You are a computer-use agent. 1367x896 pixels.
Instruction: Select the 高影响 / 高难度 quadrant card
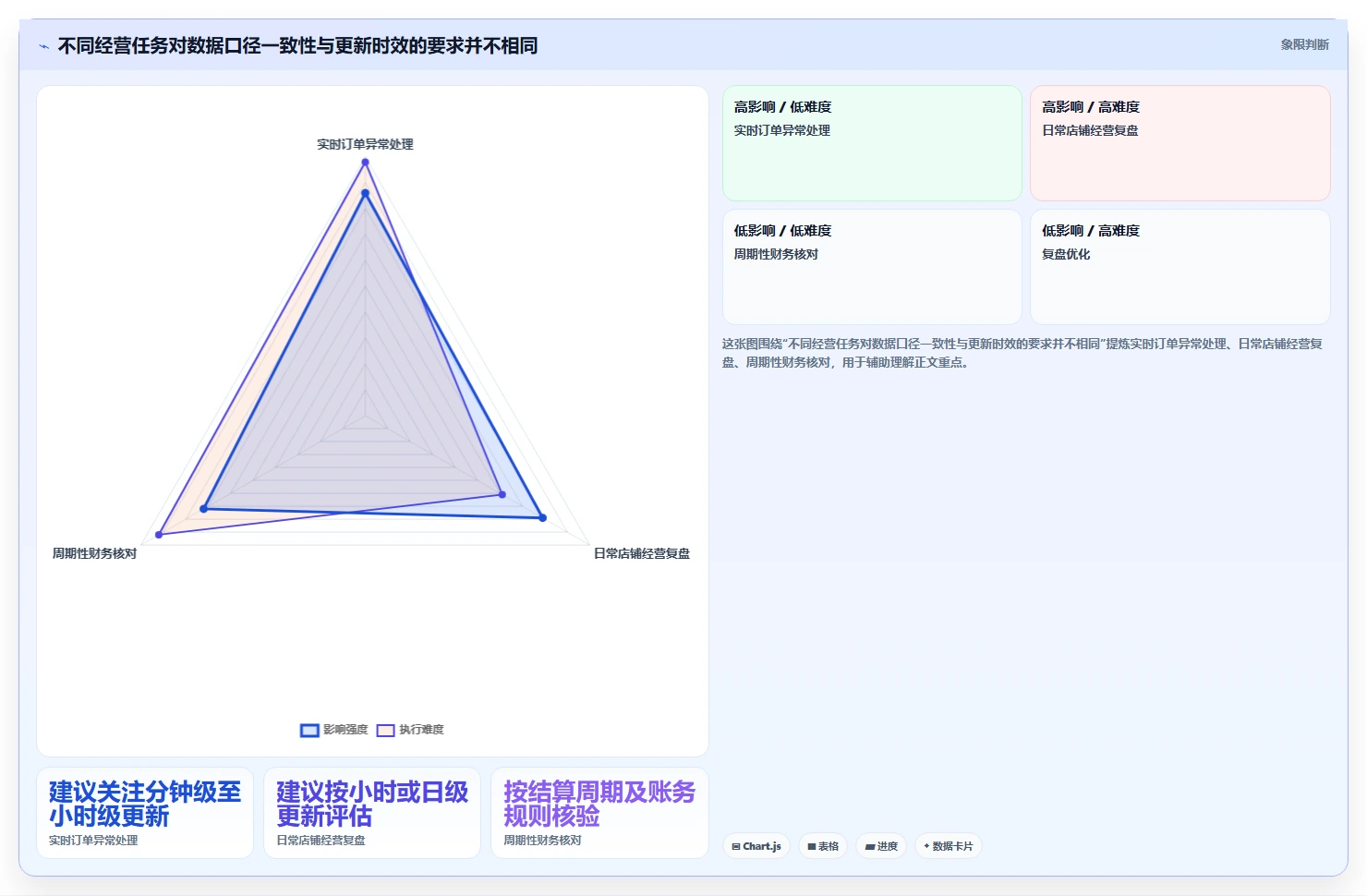1180,143
